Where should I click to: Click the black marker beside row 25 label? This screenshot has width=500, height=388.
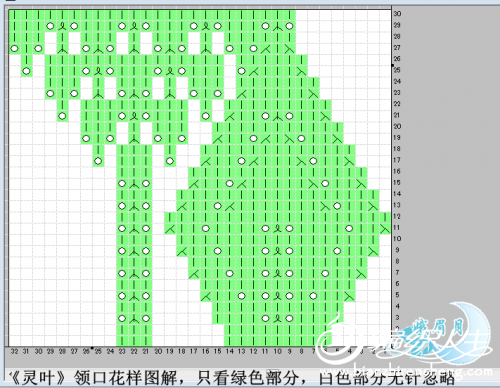point(392,66)
